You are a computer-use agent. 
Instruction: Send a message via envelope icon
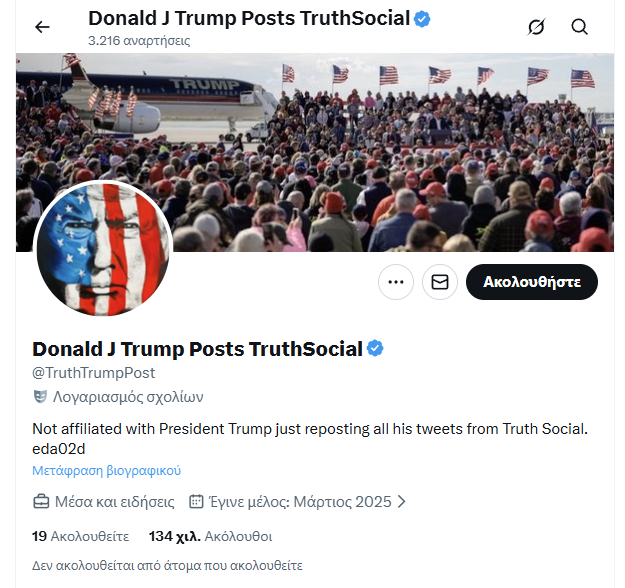tap(440, 282)
